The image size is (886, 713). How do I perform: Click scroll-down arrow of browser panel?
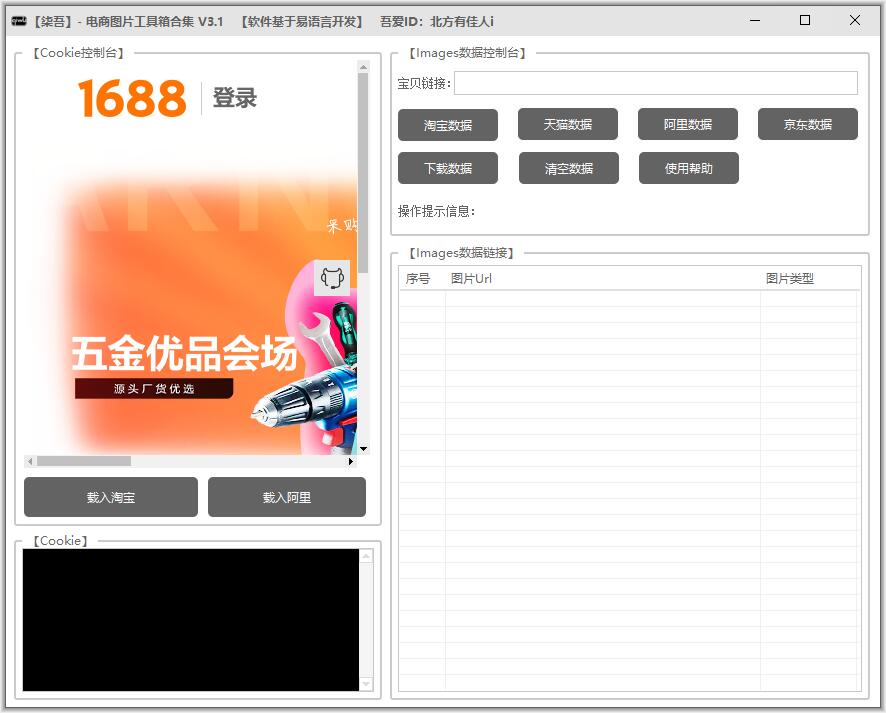(363, 449)
